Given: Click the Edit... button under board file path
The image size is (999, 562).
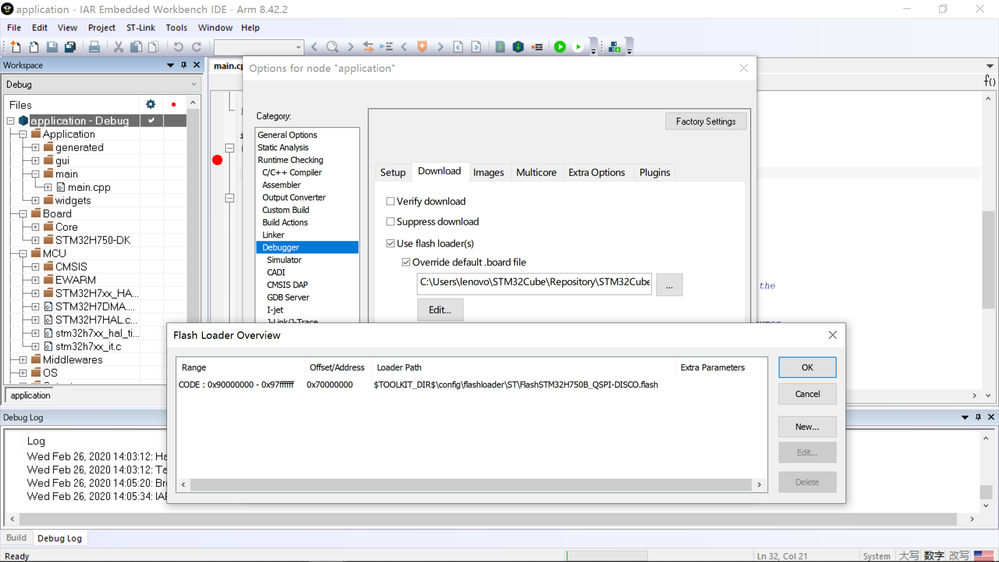Looking at the screenshot, I should coord(440,310).
